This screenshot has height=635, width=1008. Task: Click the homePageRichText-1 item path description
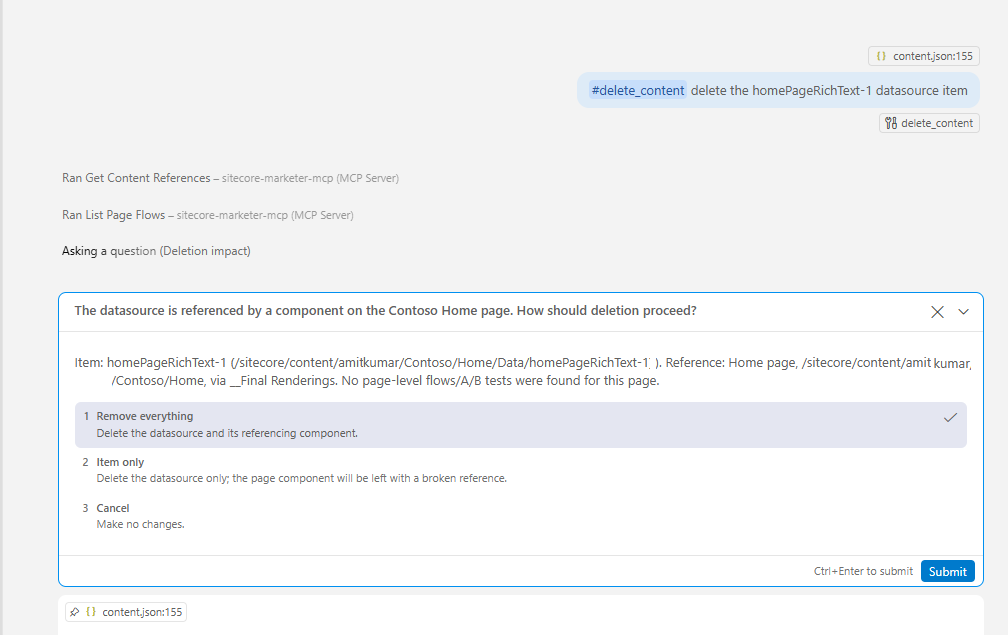pyautogui.click(x=522, y=371)
